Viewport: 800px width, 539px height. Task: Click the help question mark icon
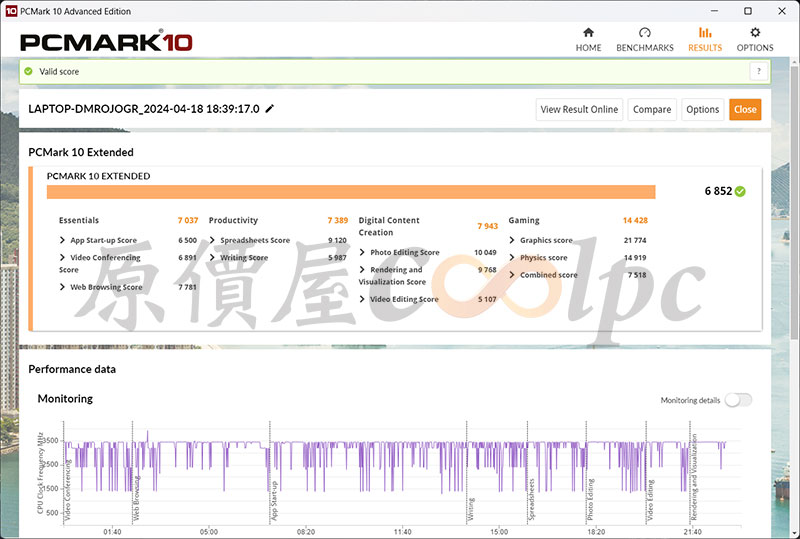coord(759,71)
